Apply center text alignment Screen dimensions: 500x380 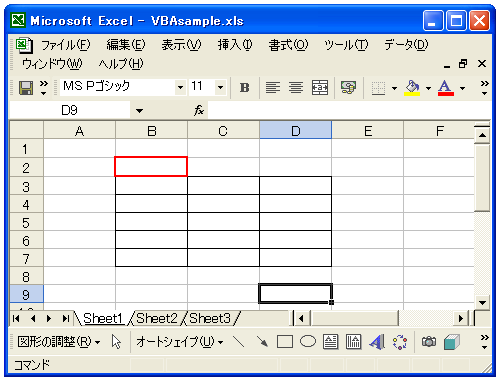296,88
